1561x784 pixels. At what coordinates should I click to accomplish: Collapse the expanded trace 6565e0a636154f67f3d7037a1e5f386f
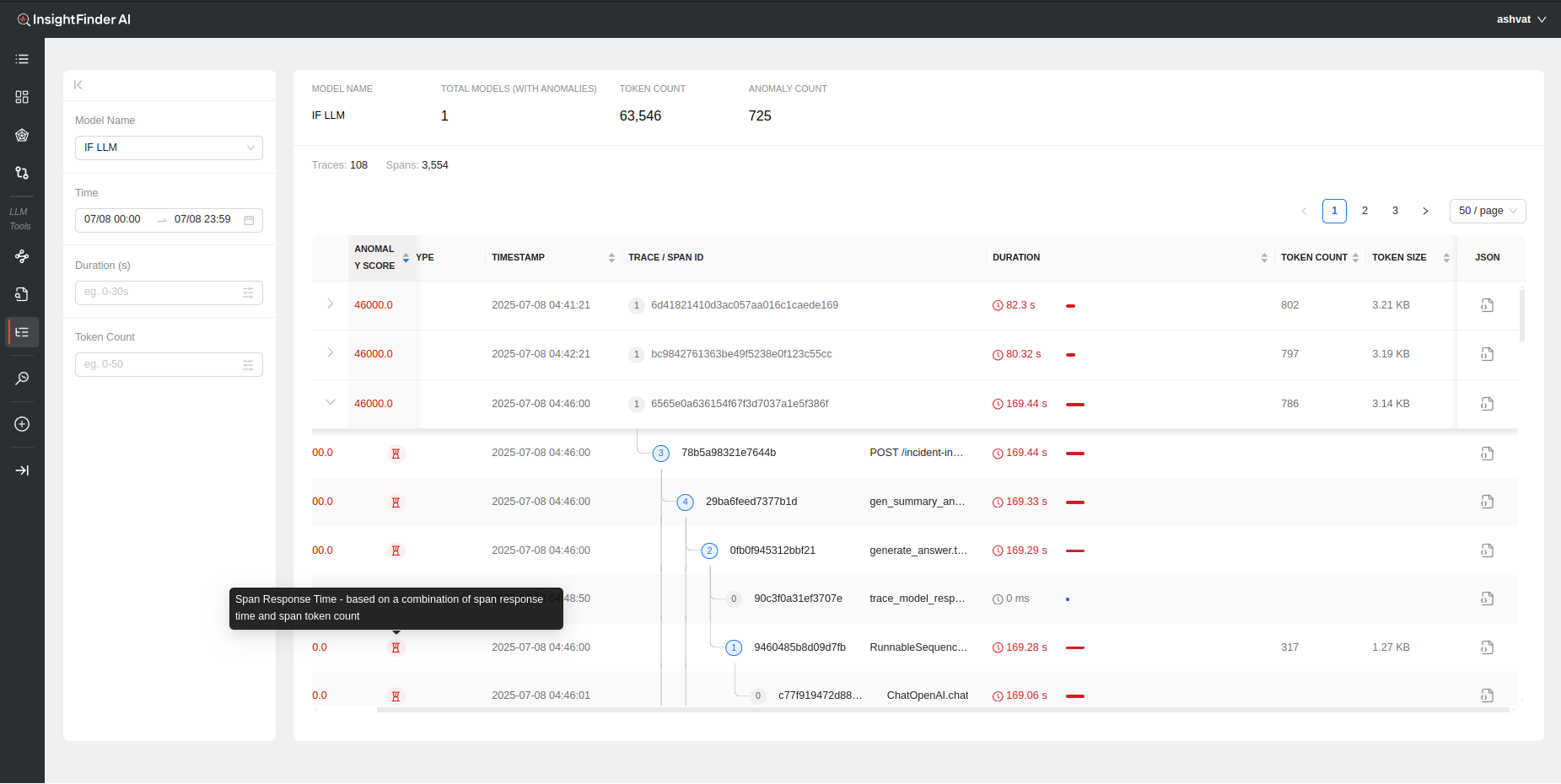(x=330, y=403)
